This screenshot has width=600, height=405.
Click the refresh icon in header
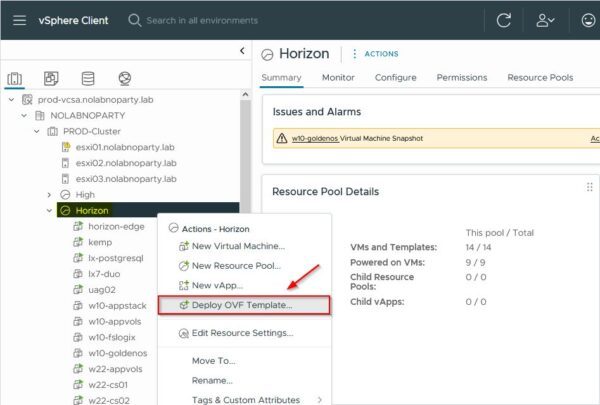click(x=503, y=20)
